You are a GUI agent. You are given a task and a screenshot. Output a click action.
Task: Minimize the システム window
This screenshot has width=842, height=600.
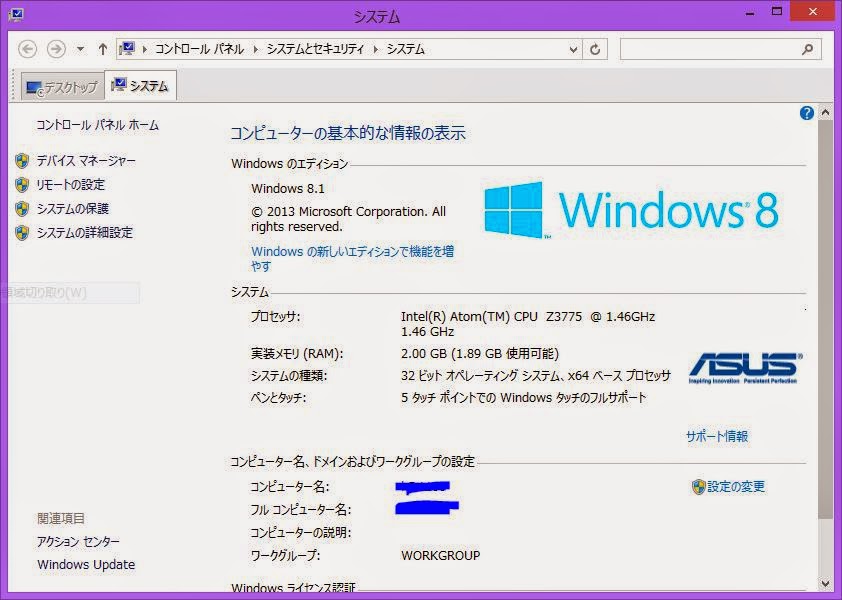[750, 12]
